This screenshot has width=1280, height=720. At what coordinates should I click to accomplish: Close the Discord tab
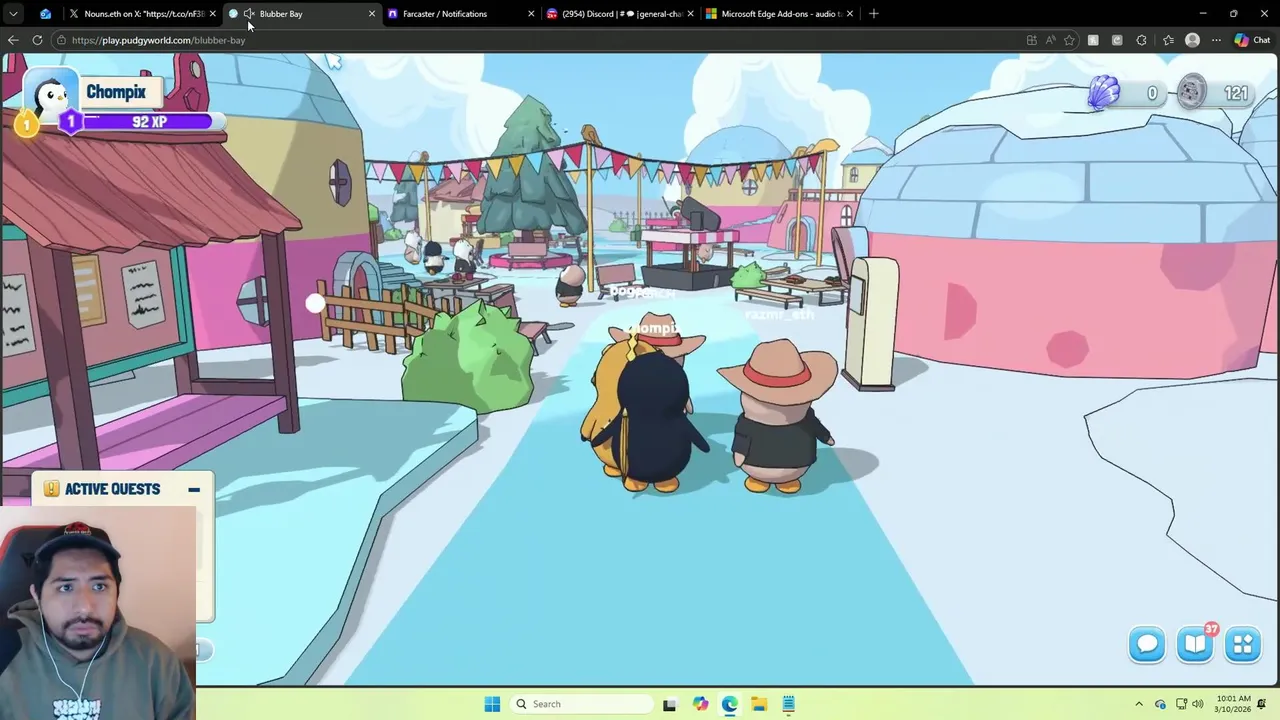pos(690,14)
